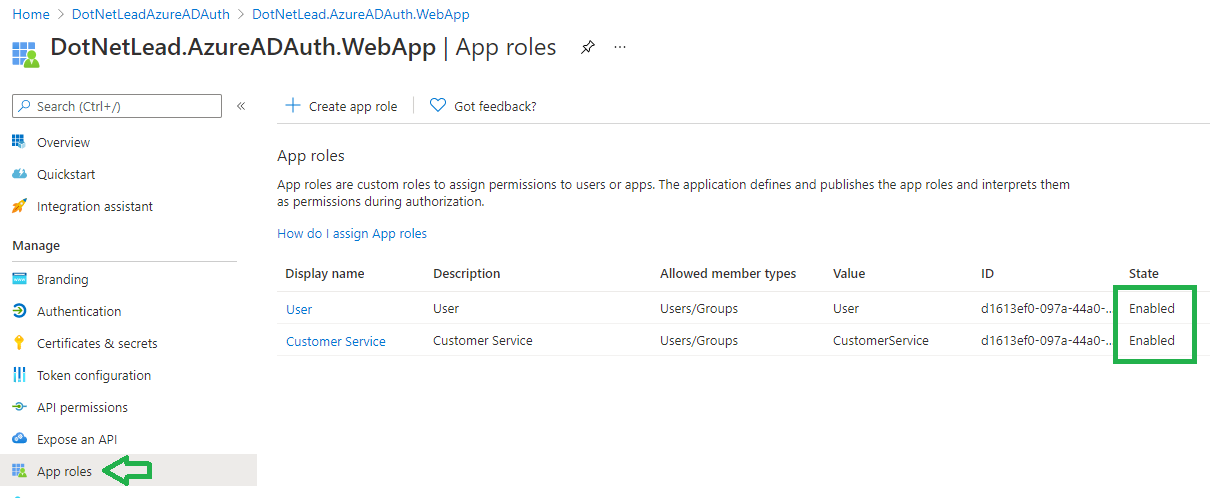Collapse the sidebar with double chevron
The width and height of the screenshot is (1210, 498).
click(241, 106)
